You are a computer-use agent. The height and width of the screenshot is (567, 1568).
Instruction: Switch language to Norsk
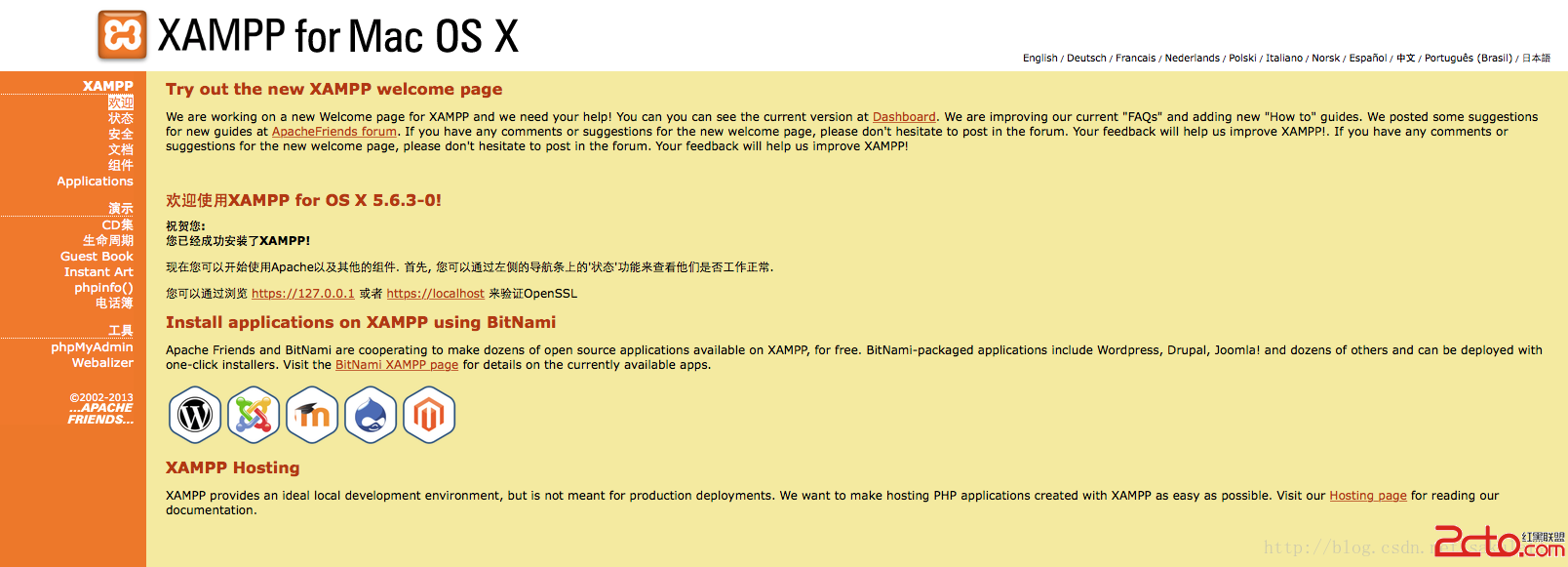click(x=1326, y=59)
